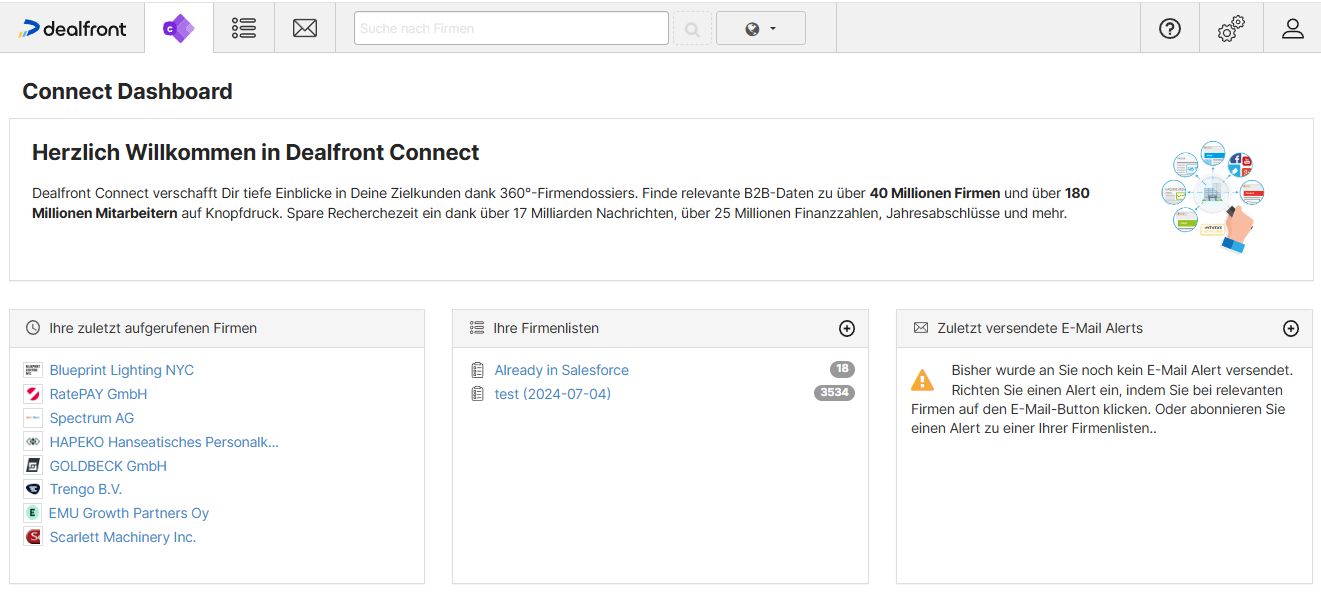The width and height of the screenshot is (1321, 594).
Task: Open the 'test (2024-07-04)' list
Action: click(x=552, y=394)
